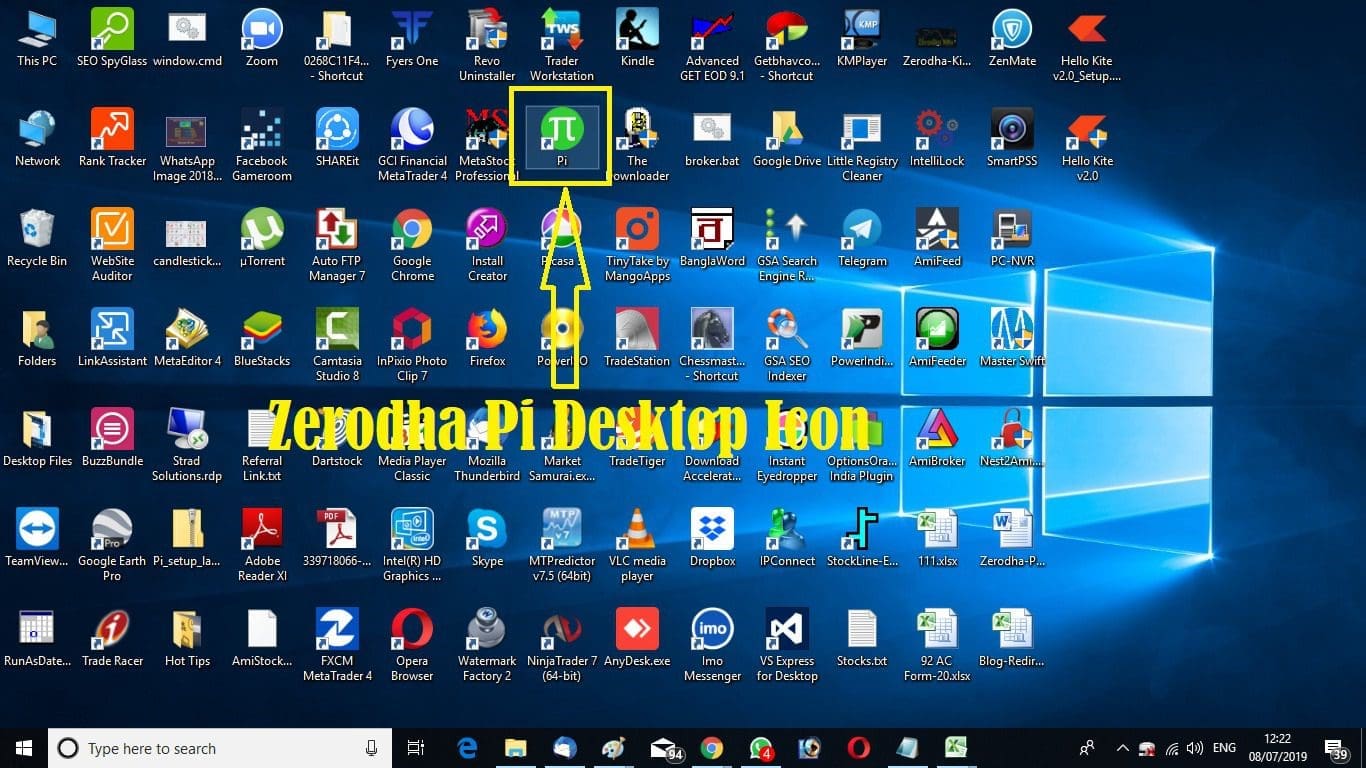
Task: Click the 'Type here to search' box
Action: coord(219,748)
